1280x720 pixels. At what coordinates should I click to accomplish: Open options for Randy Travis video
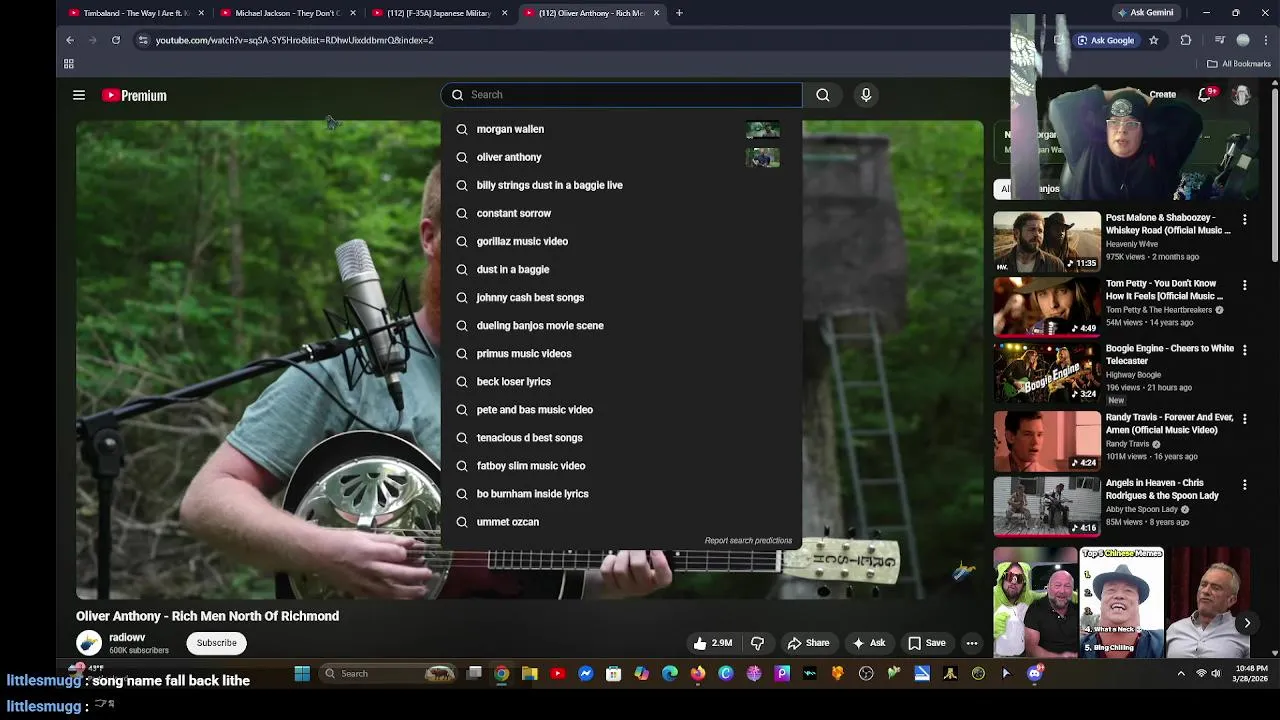[x=1245, y=419]
